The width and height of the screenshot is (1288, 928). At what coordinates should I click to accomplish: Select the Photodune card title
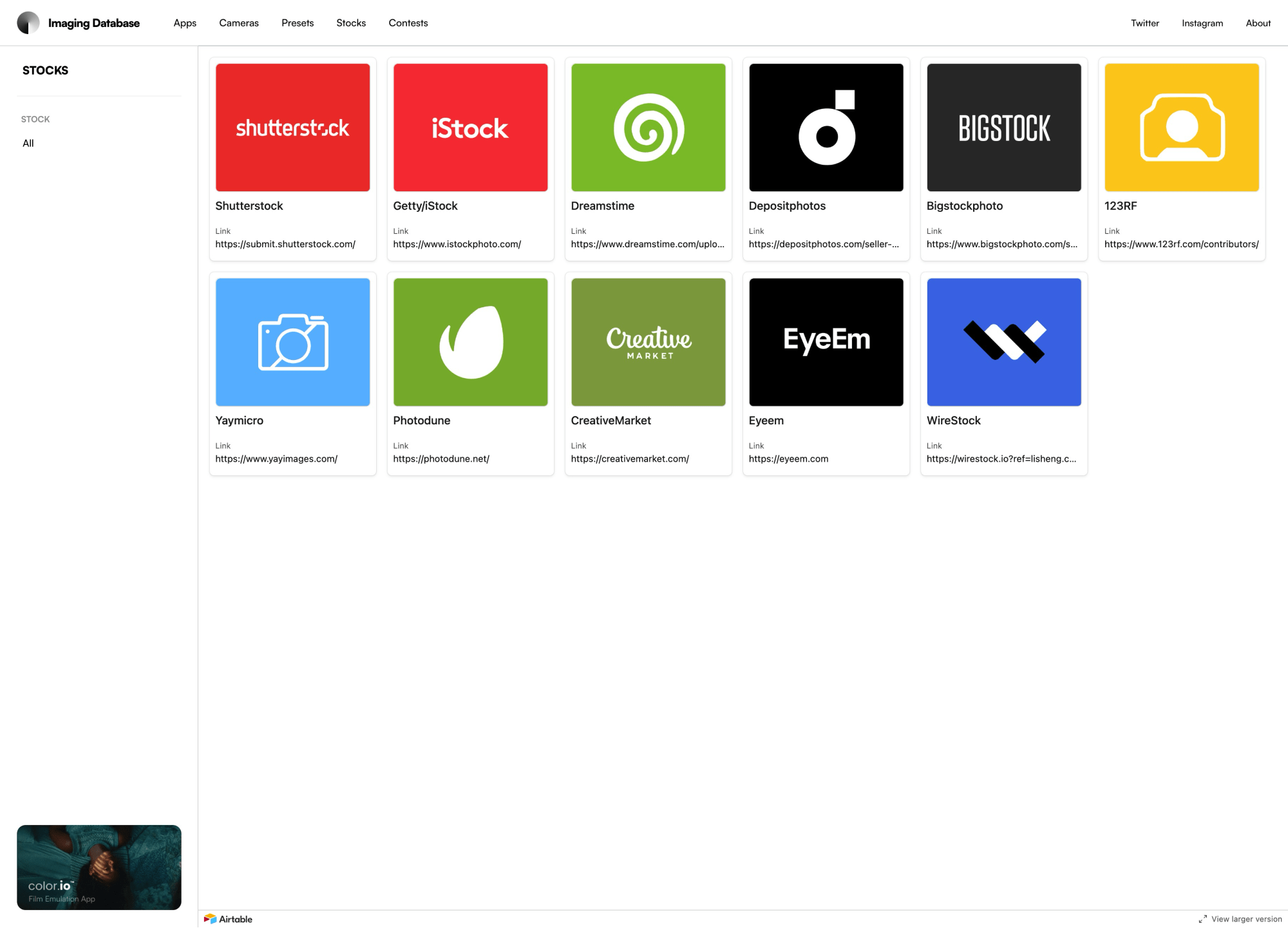point(422,421)
